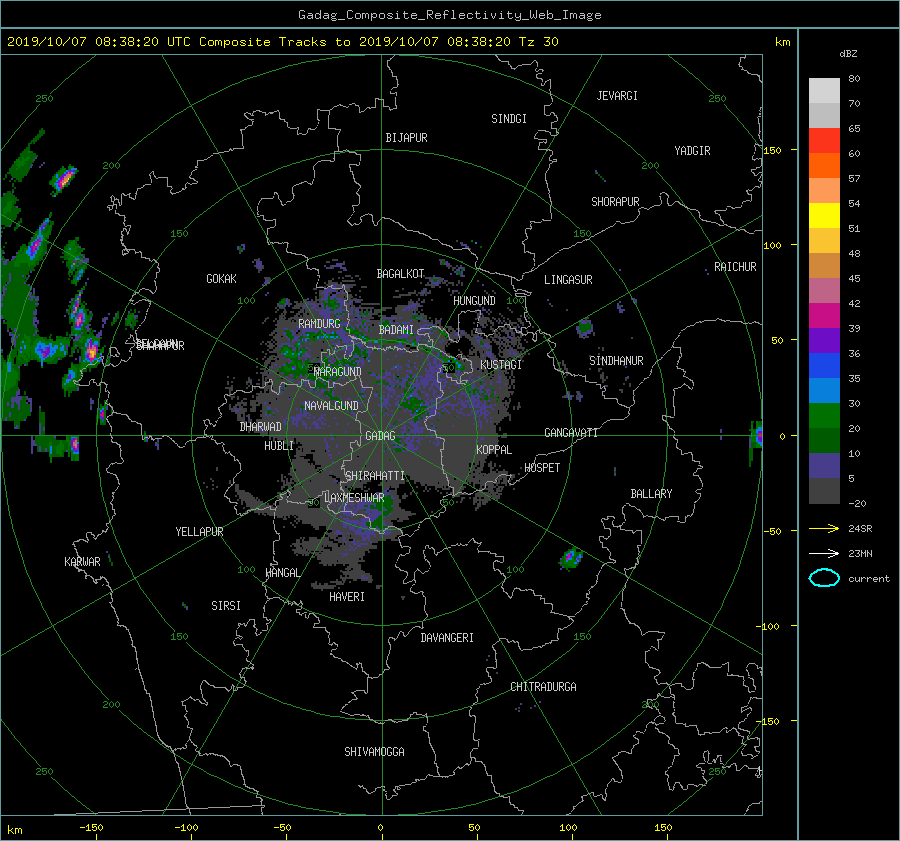Click the BADAMI city label
Screen dimensions: 900x841
click(396, 330)
